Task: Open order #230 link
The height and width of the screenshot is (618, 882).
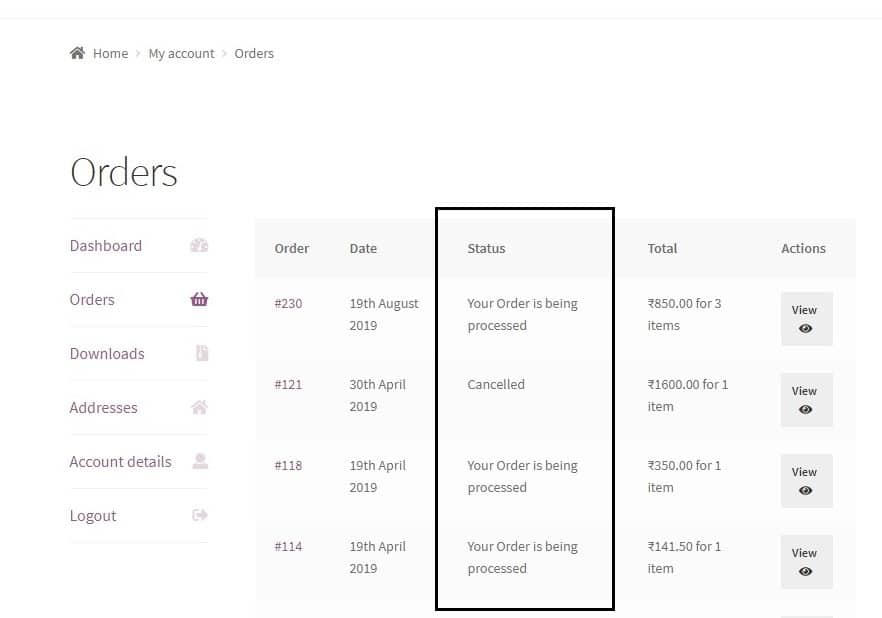Action: coord(288,304)
